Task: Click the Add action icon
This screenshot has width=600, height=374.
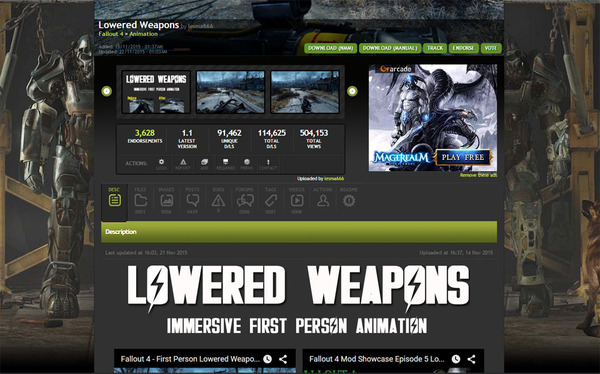Action: point(204,164)
